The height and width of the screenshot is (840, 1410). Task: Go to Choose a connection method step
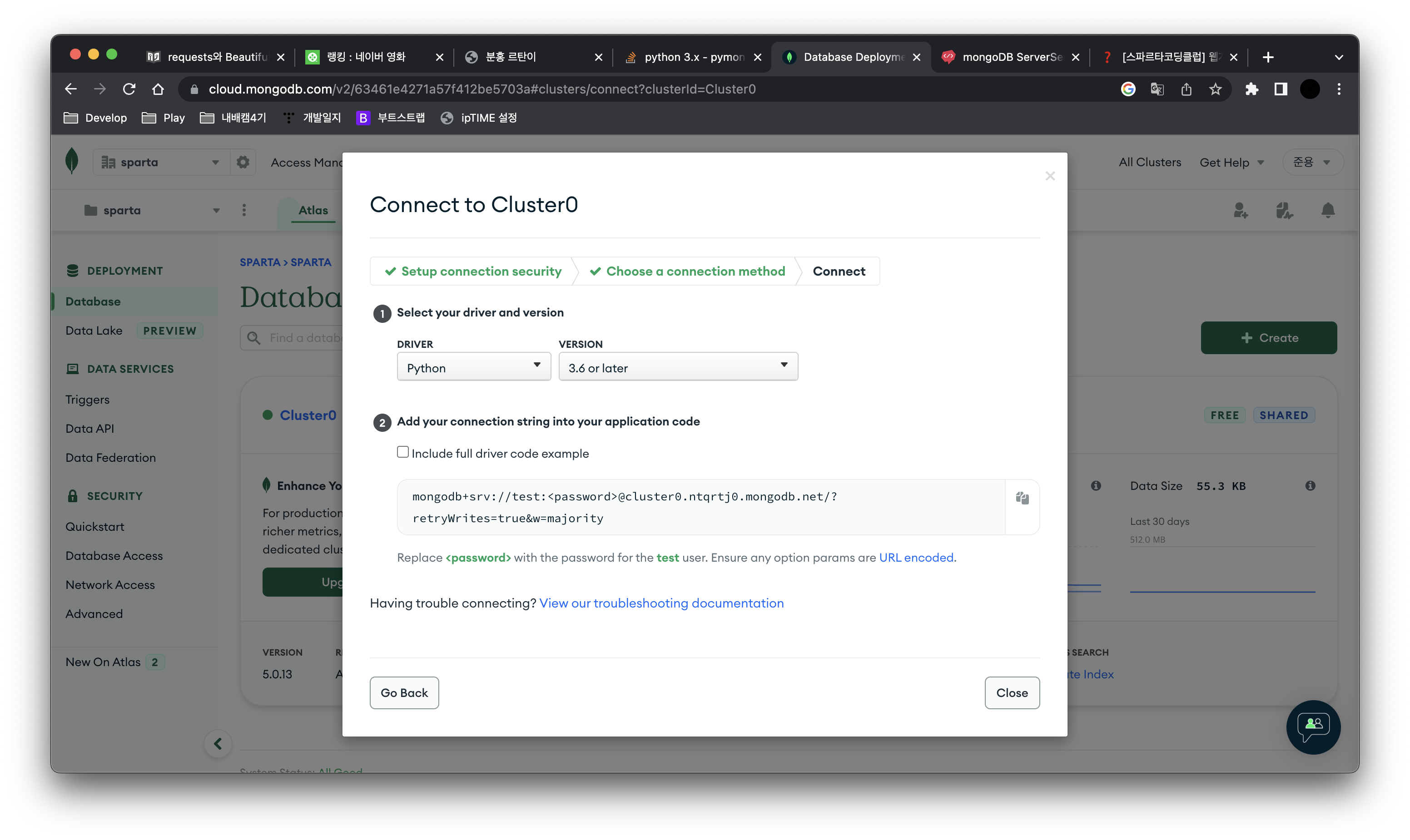click(687, 271)
